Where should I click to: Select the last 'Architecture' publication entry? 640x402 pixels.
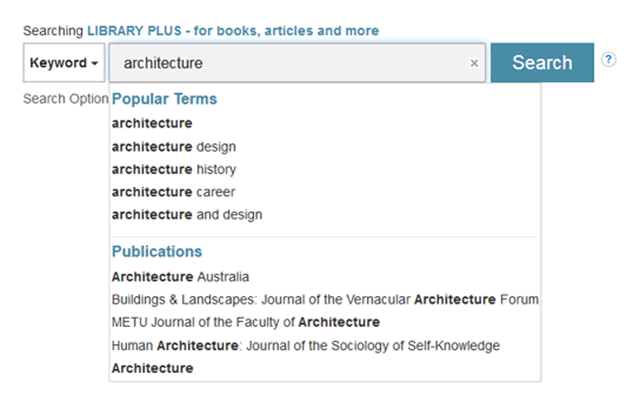tap(153, 368)
